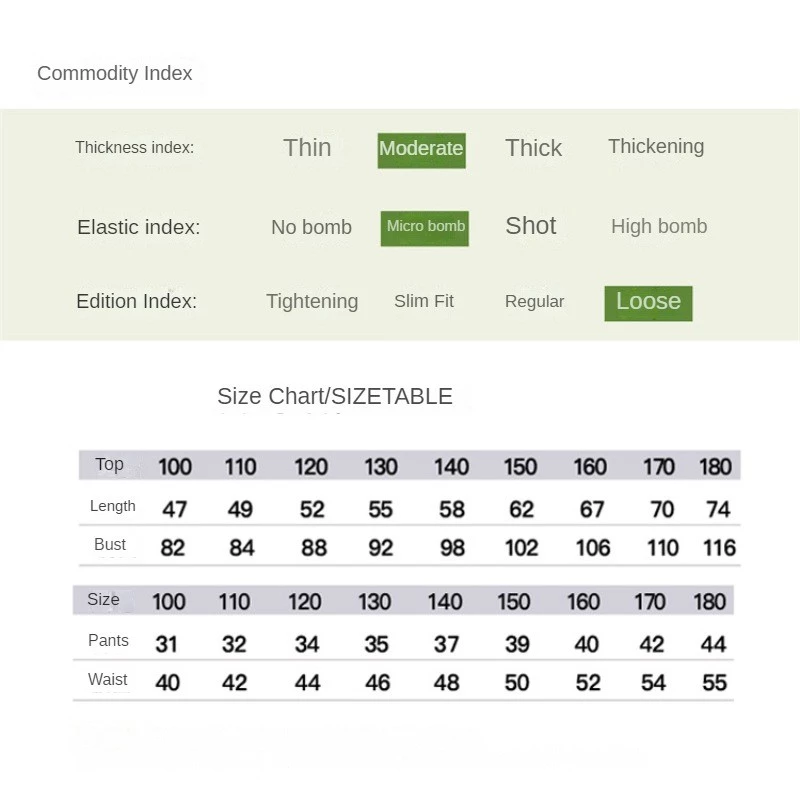
Task: Select Tightening edition option
Action: pos(312,301)
